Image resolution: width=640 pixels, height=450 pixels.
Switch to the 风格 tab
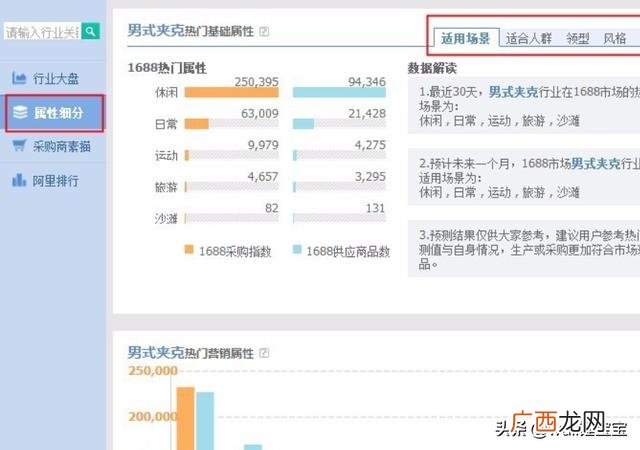(615, 39)
